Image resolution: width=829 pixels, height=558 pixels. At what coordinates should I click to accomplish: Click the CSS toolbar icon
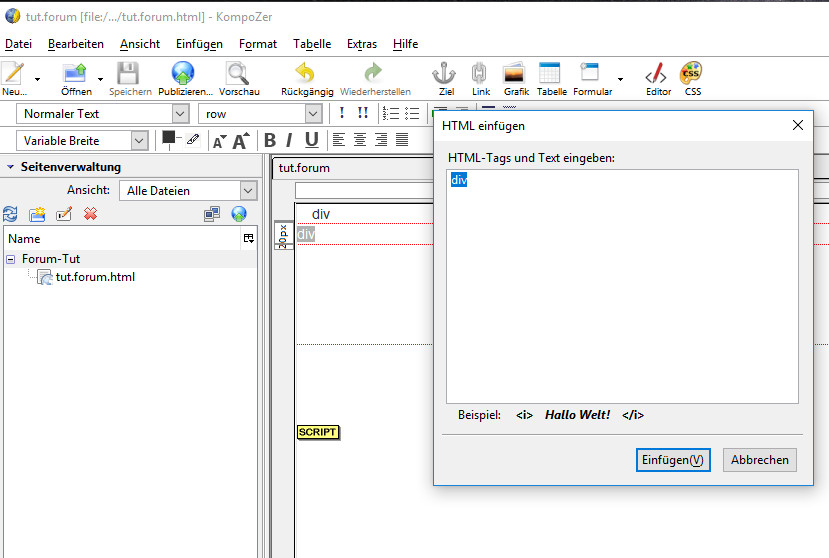pyautogui.click(x=691, y=73)
